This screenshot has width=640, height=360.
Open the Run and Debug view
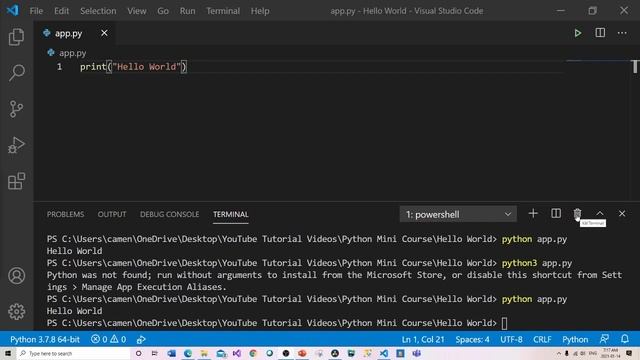pyautogui.click(x=16, y=145)
